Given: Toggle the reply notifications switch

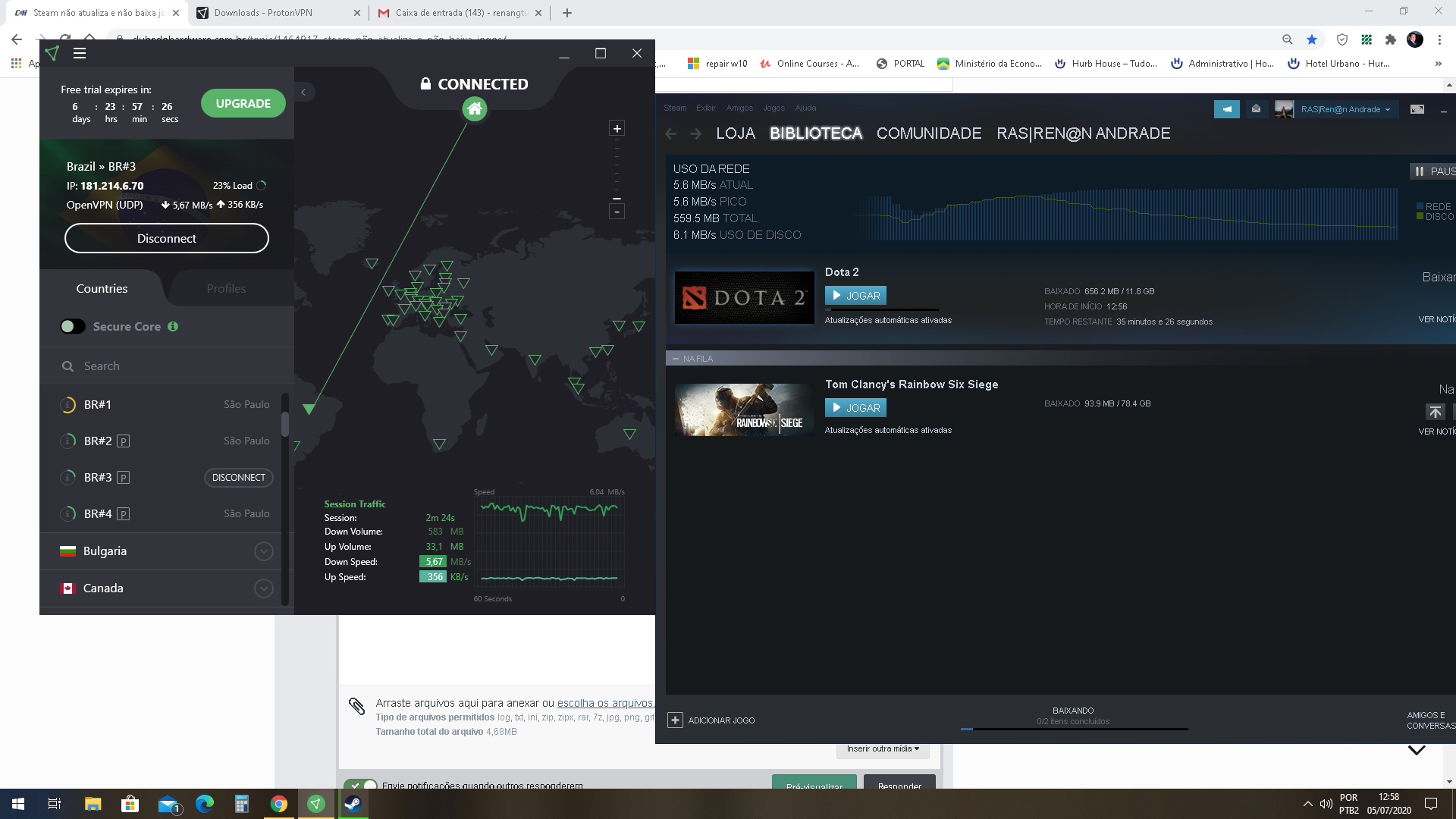Looking at the screenshot, I should [361, 785].
